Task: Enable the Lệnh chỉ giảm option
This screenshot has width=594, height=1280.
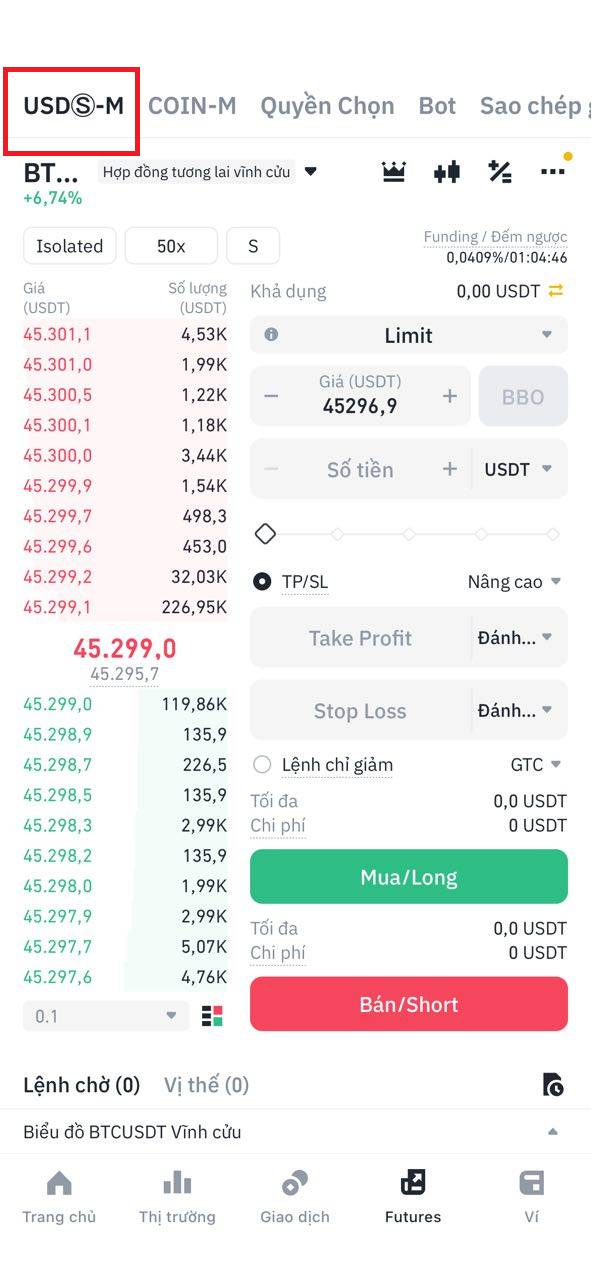Action: (262, 765)
